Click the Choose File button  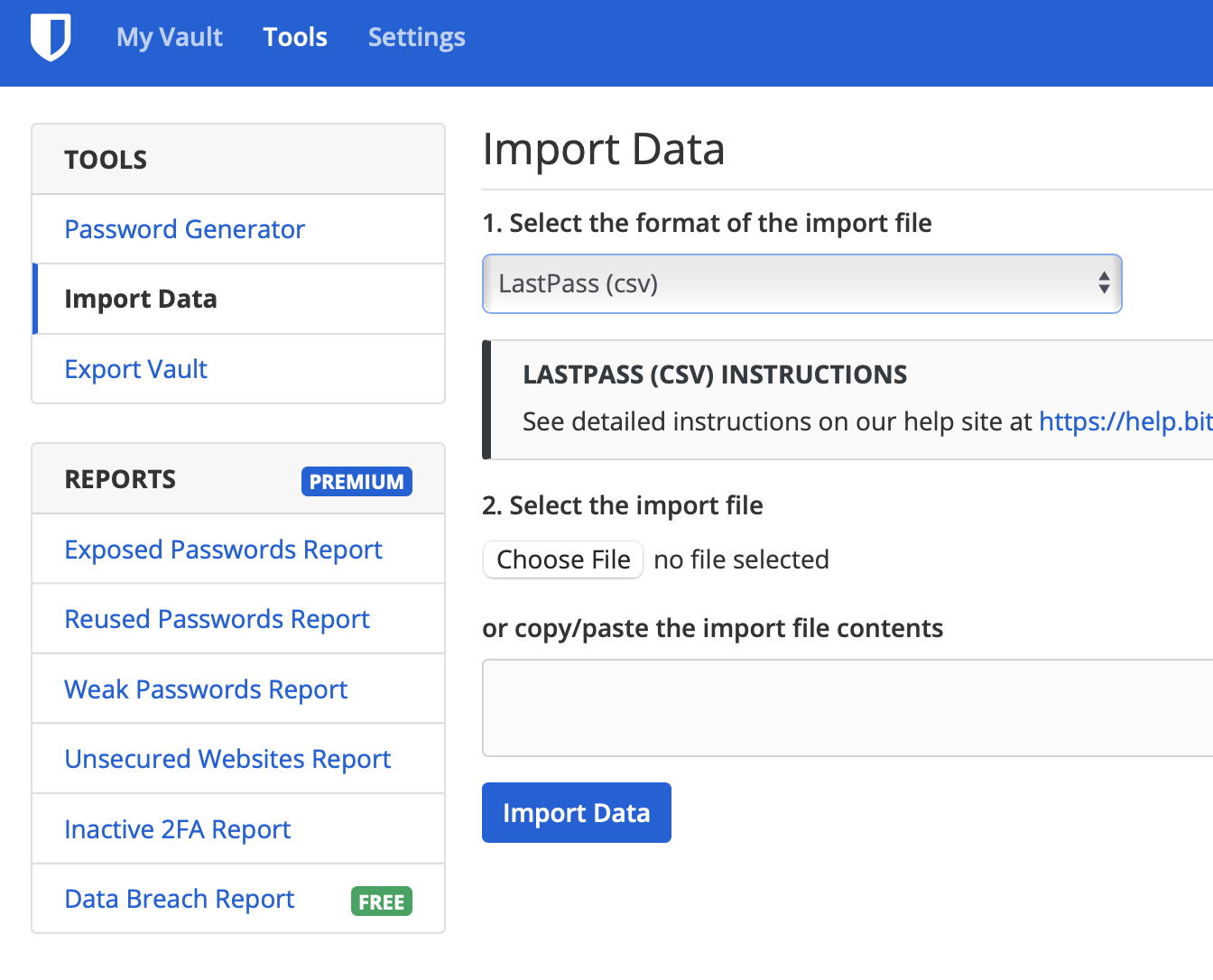pyautogui.click(x=563, y=559)
